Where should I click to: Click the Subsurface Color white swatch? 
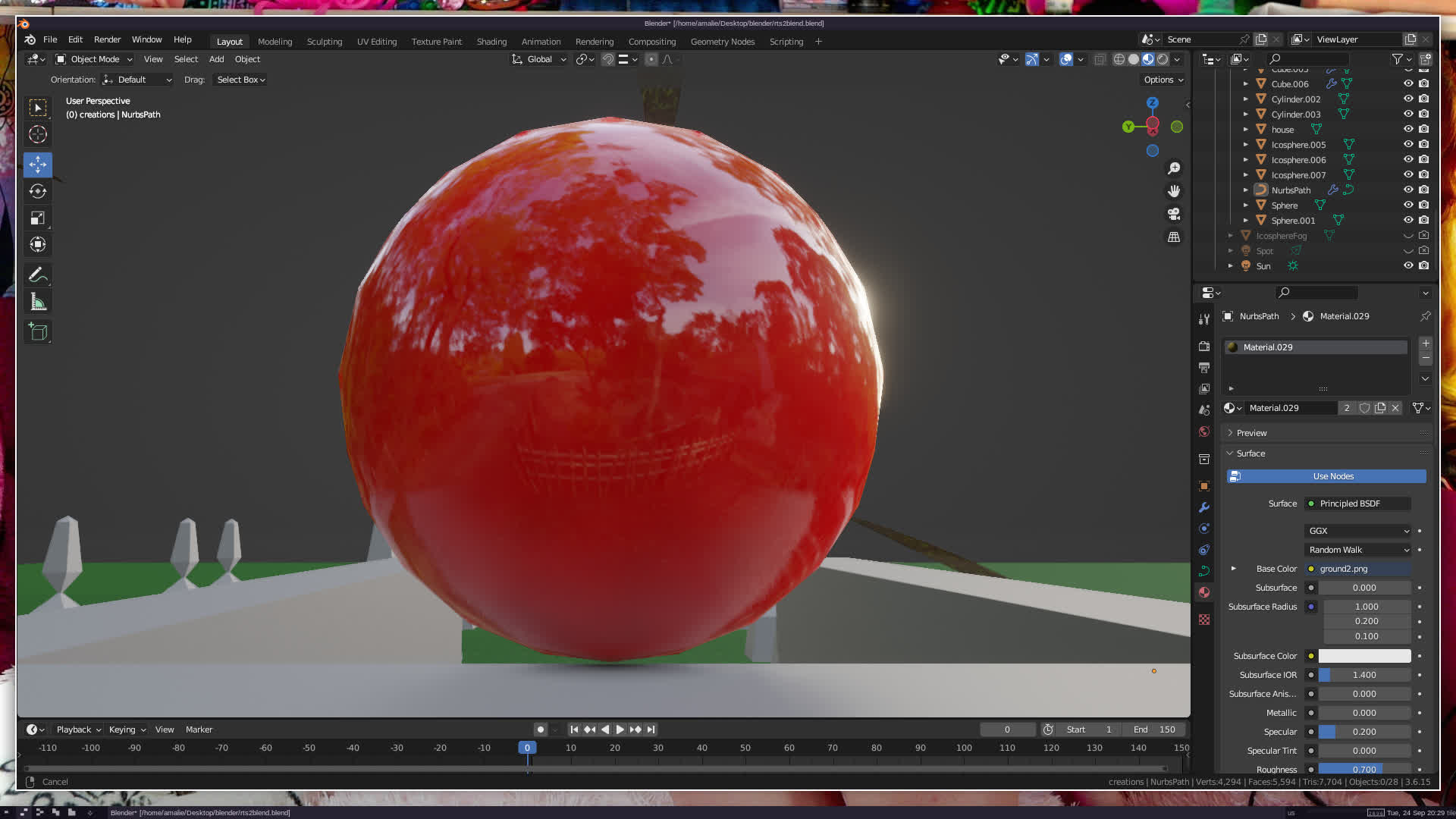(1364, 656)
